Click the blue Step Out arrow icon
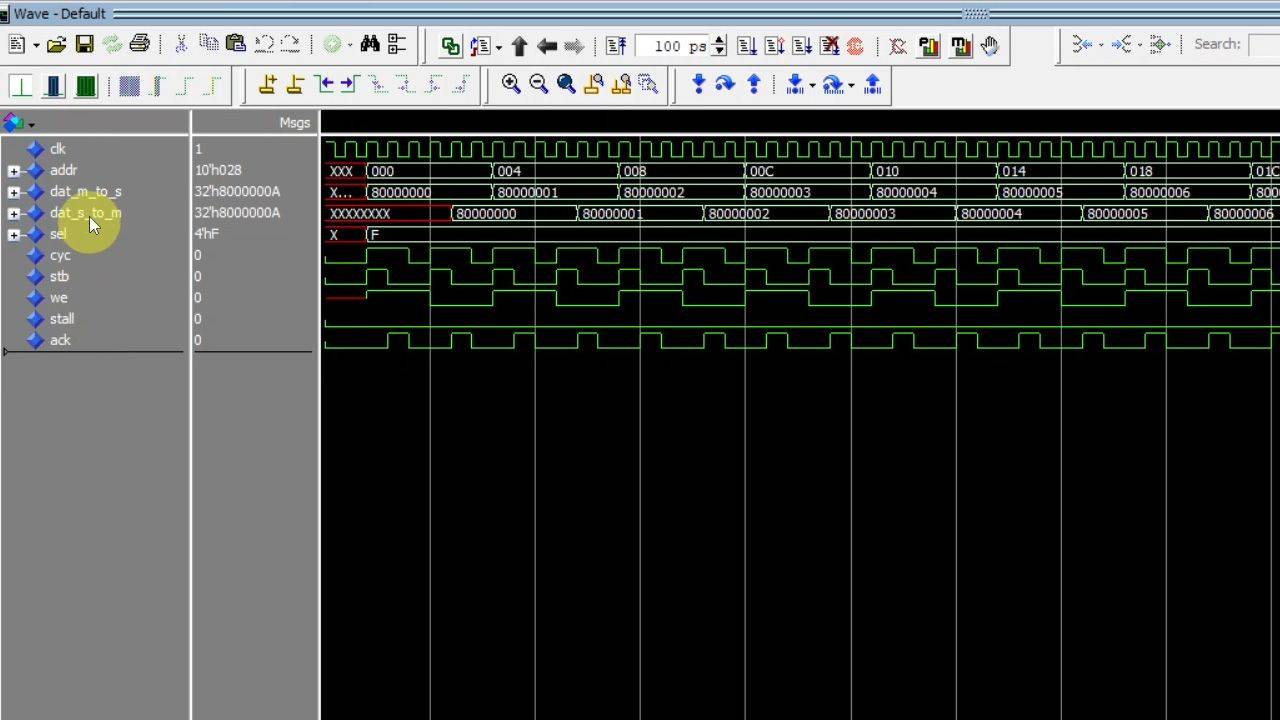The width and height of the screenshot is (1280, 720). (754, 84)
